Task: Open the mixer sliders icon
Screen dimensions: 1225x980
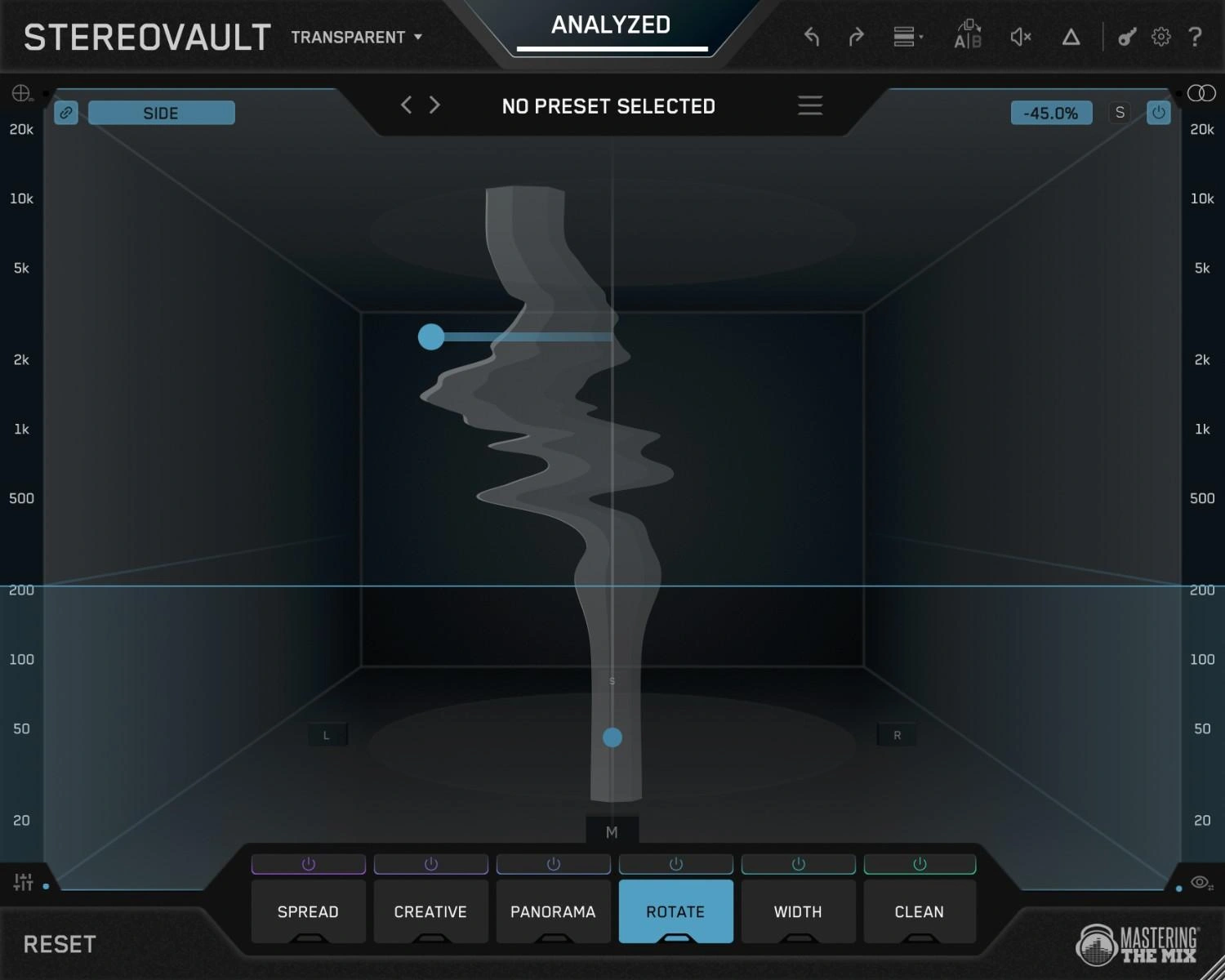Action: pyautogui.click(x=23, y=882)
